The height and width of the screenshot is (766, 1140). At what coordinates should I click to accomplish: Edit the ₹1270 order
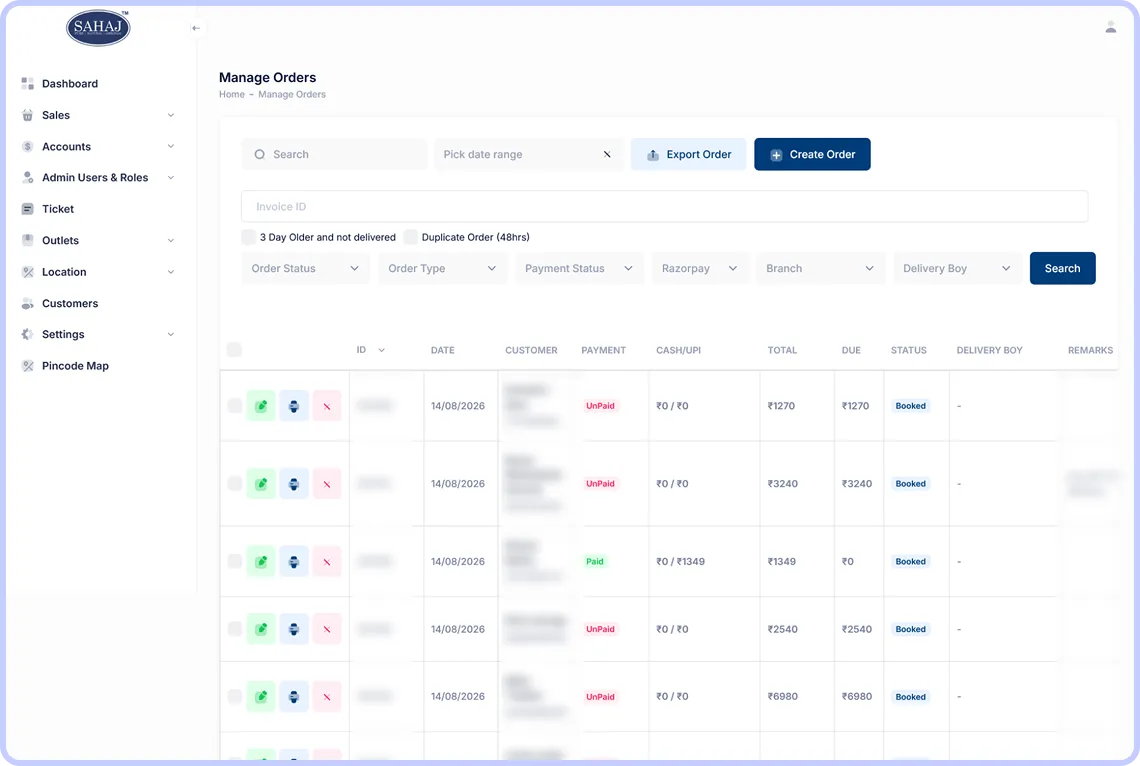(x=261, y=406)
